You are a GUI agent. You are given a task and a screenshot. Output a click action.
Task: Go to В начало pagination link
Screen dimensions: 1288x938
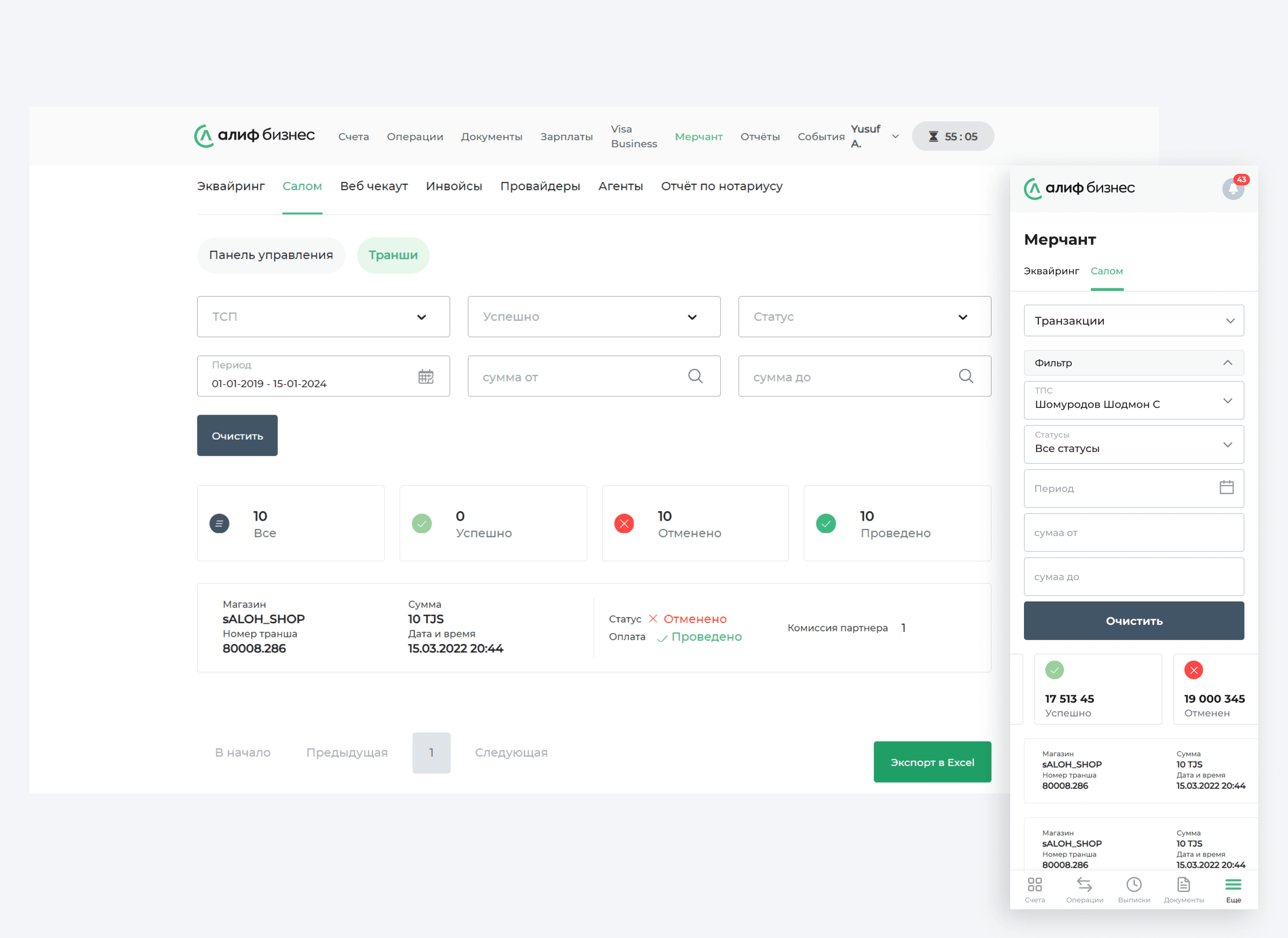tap(243, 753)
